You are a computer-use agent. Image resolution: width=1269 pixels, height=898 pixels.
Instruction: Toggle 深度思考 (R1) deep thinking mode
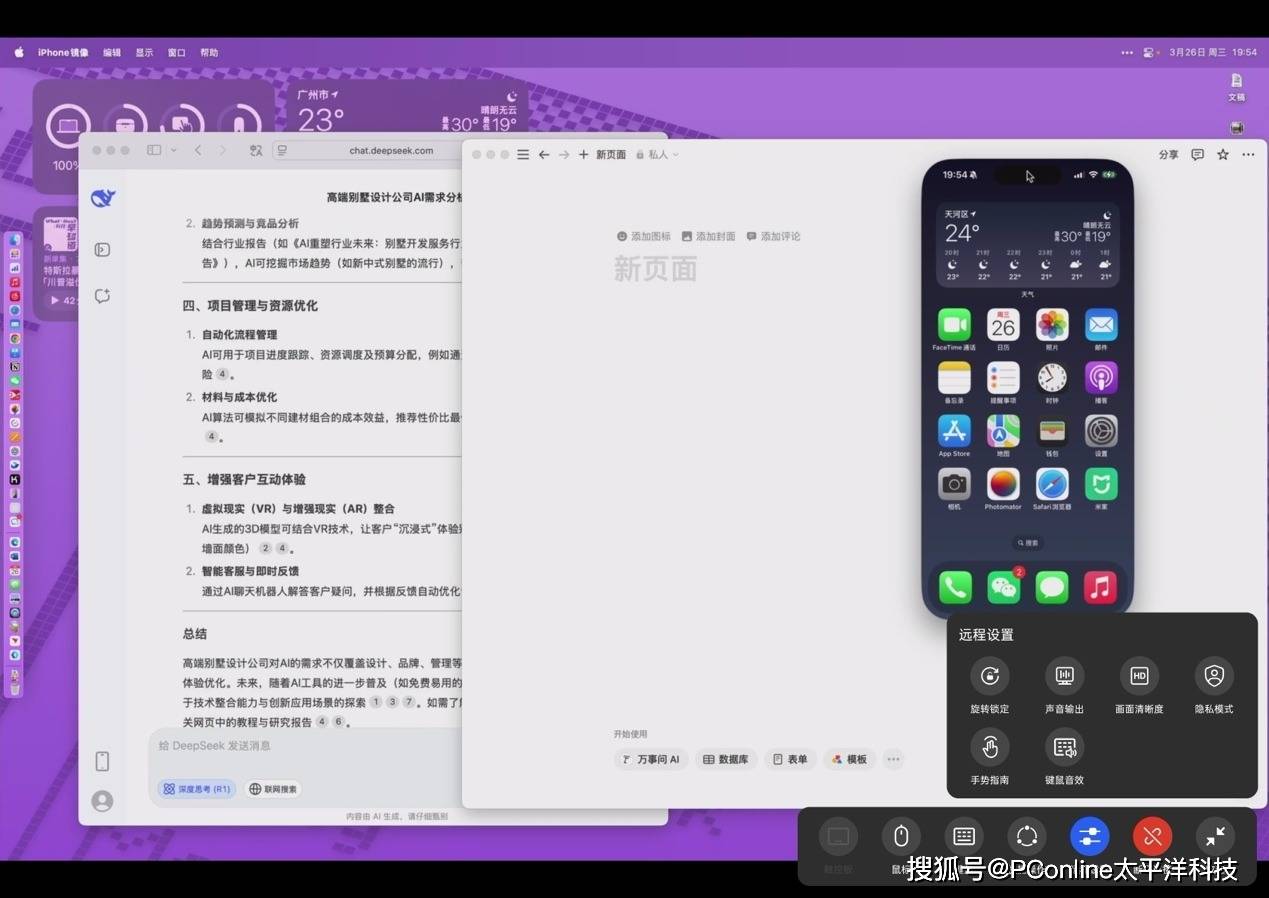(197, 789)
